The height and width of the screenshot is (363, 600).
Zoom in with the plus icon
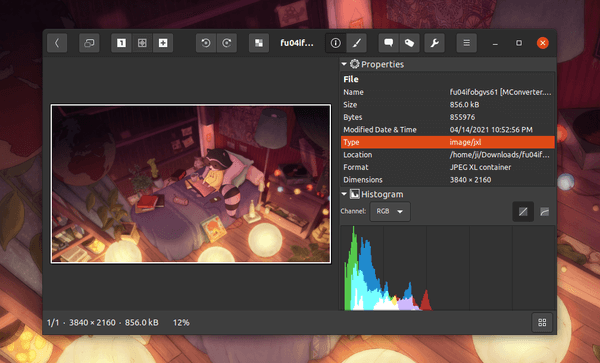163,43
